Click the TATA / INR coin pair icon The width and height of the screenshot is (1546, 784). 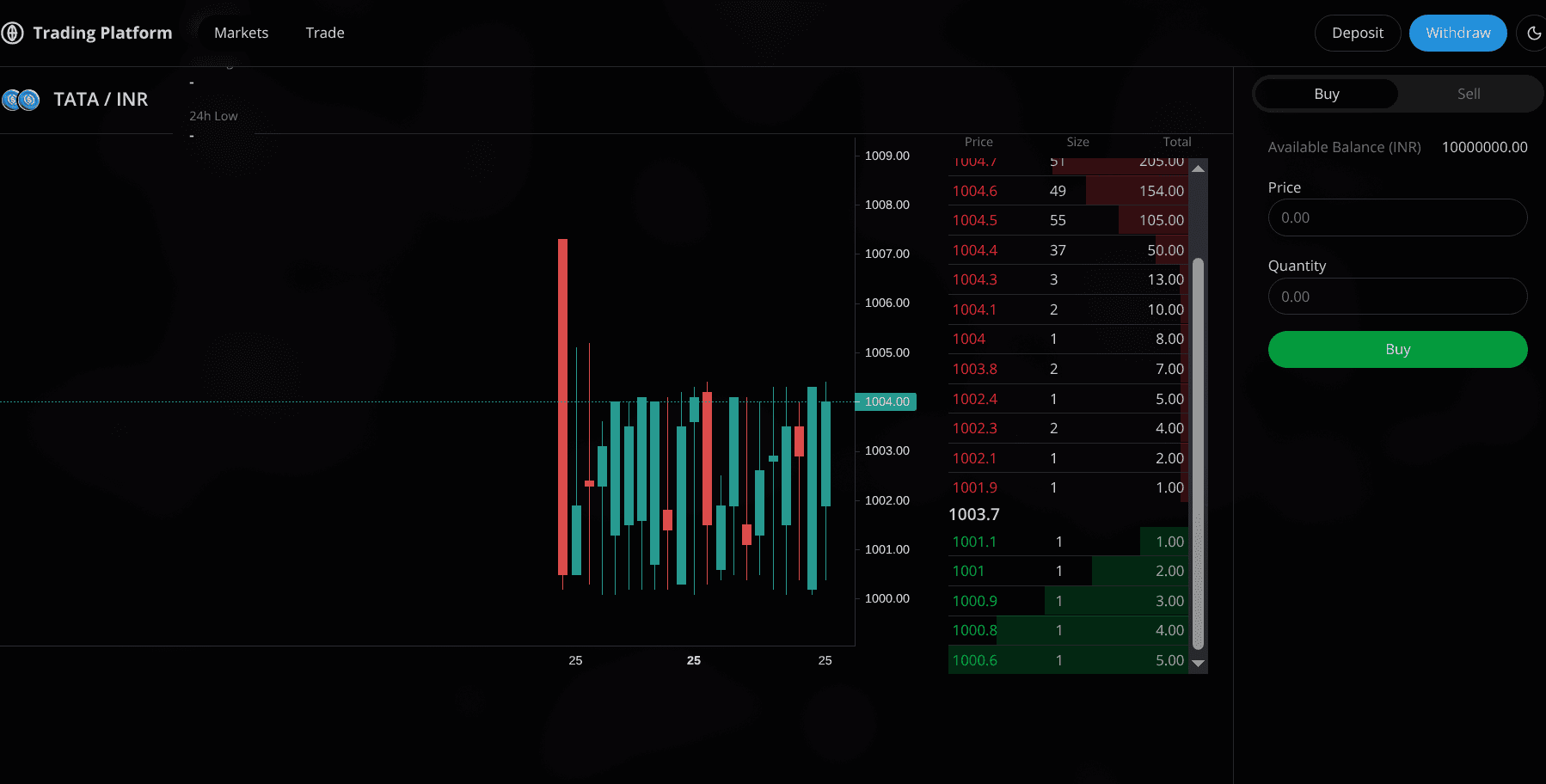(21, 100)
